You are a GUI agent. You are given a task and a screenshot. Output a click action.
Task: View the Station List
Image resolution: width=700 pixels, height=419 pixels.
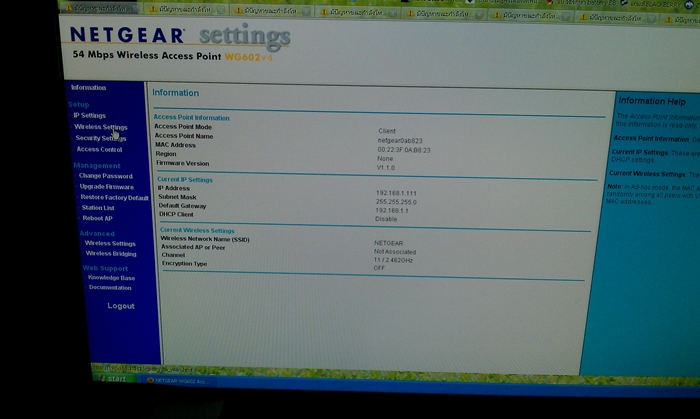pyautogui.click(x=97, y=208)
